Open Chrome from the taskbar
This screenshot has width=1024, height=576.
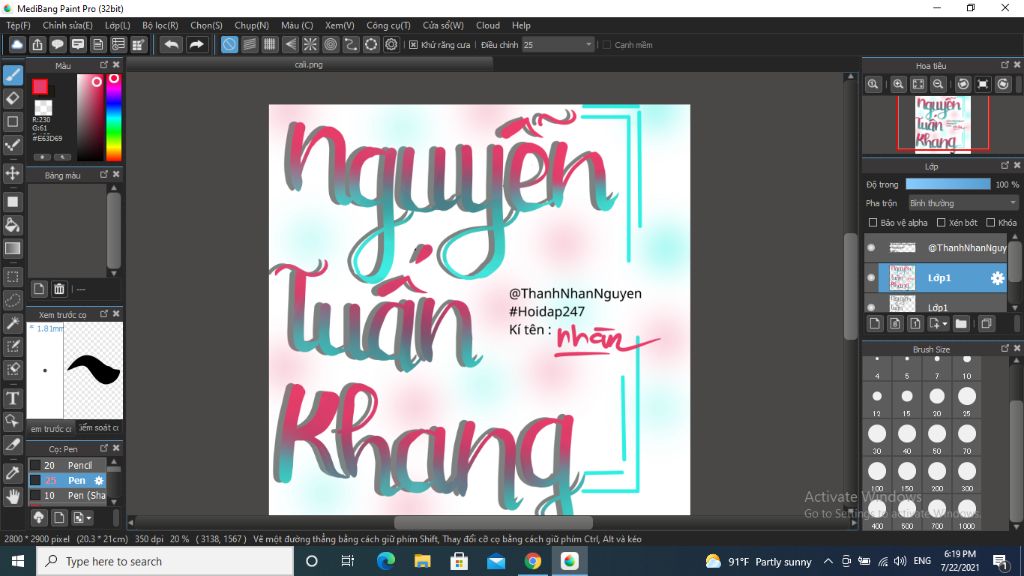[532, 561]
